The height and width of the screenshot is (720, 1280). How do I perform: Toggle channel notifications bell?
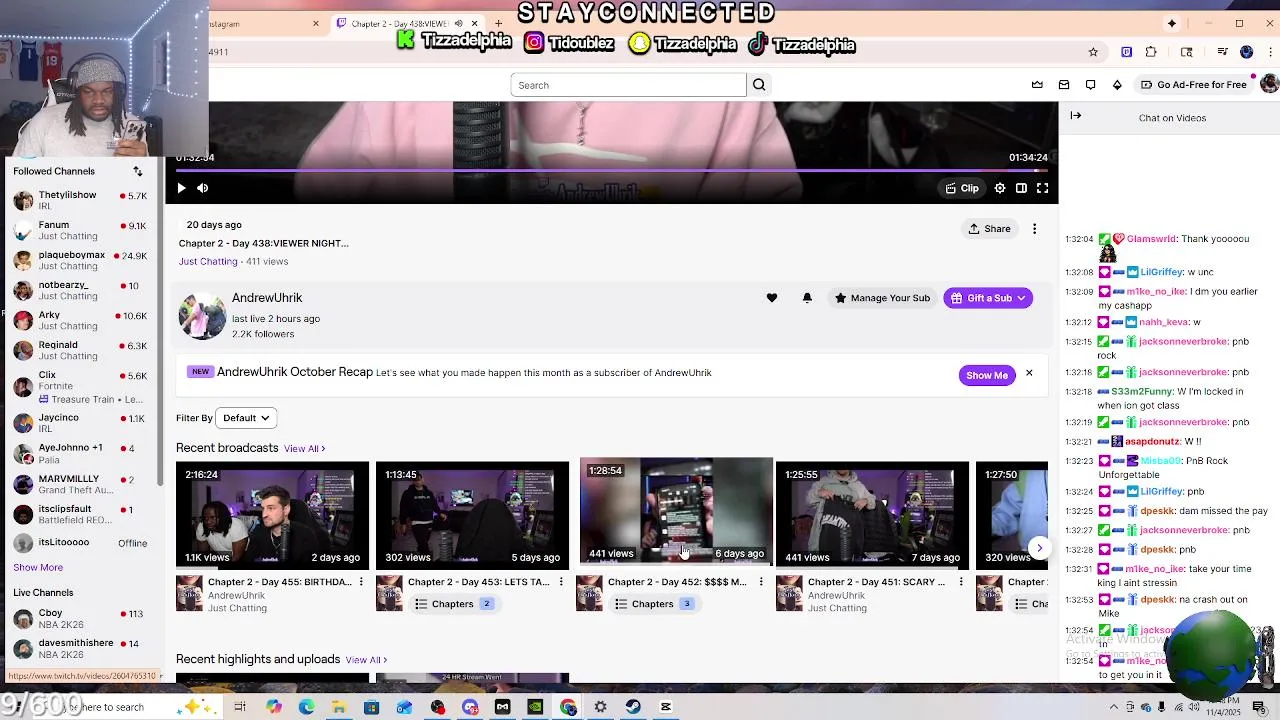[x=807, y=298]
